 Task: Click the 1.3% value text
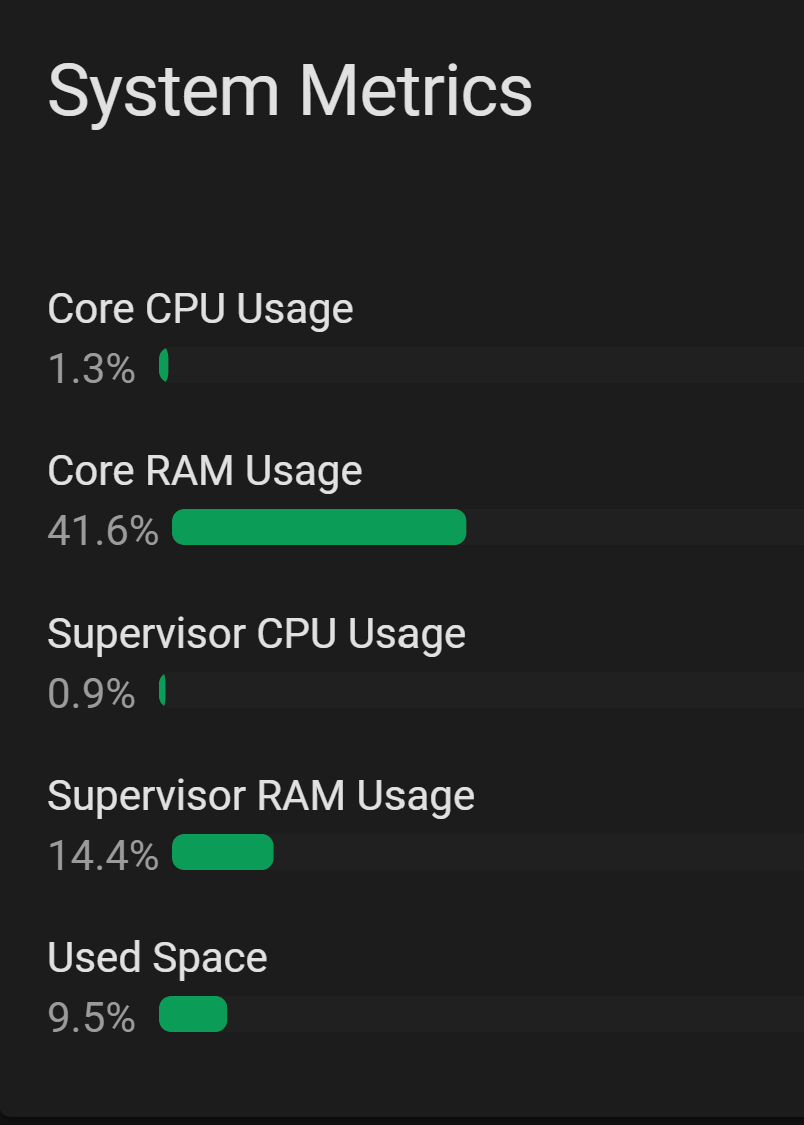click(90, 369)
